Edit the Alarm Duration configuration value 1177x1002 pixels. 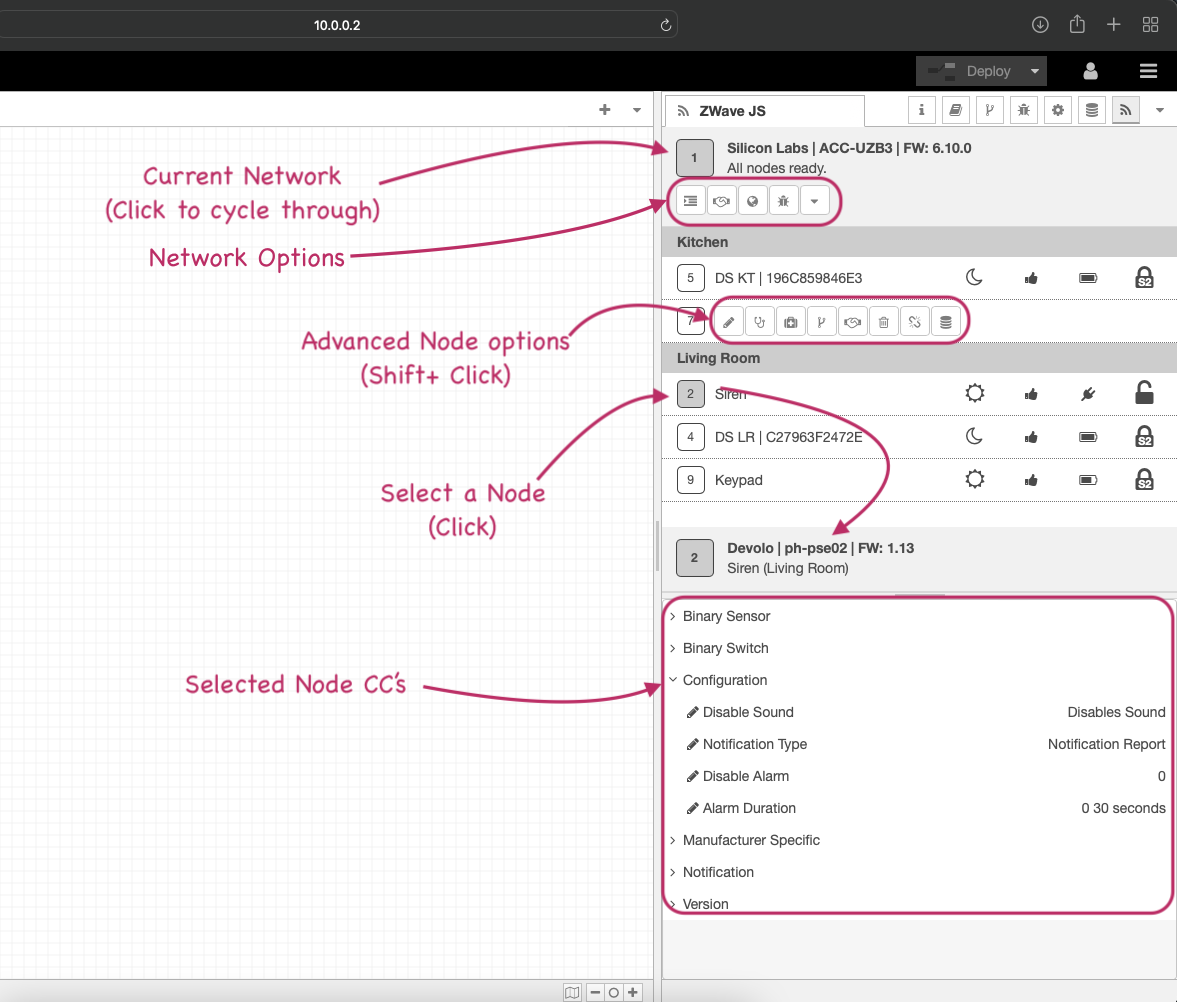pos(692,808)
